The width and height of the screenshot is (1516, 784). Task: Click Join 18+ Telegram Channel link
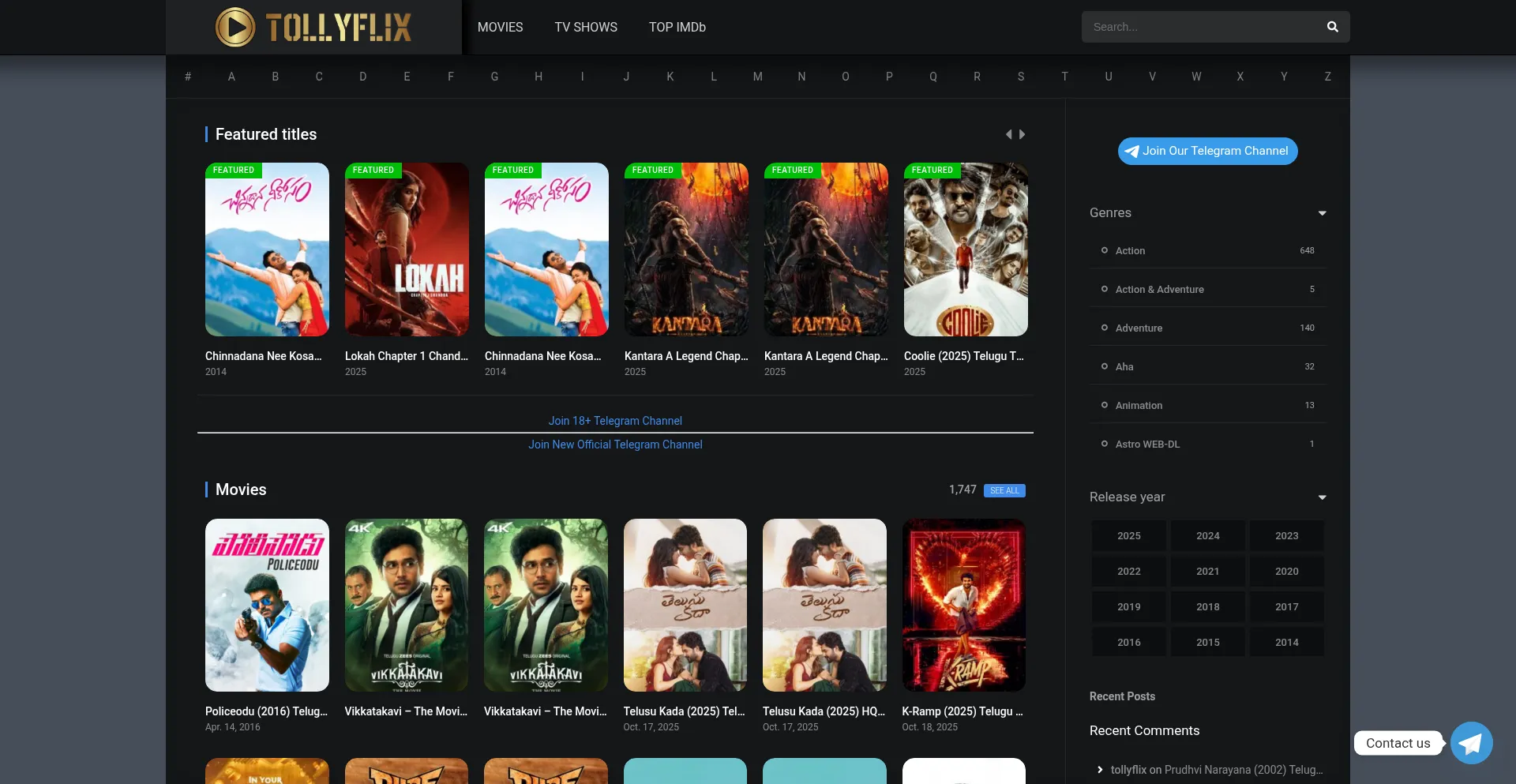(x=615, y=421)
